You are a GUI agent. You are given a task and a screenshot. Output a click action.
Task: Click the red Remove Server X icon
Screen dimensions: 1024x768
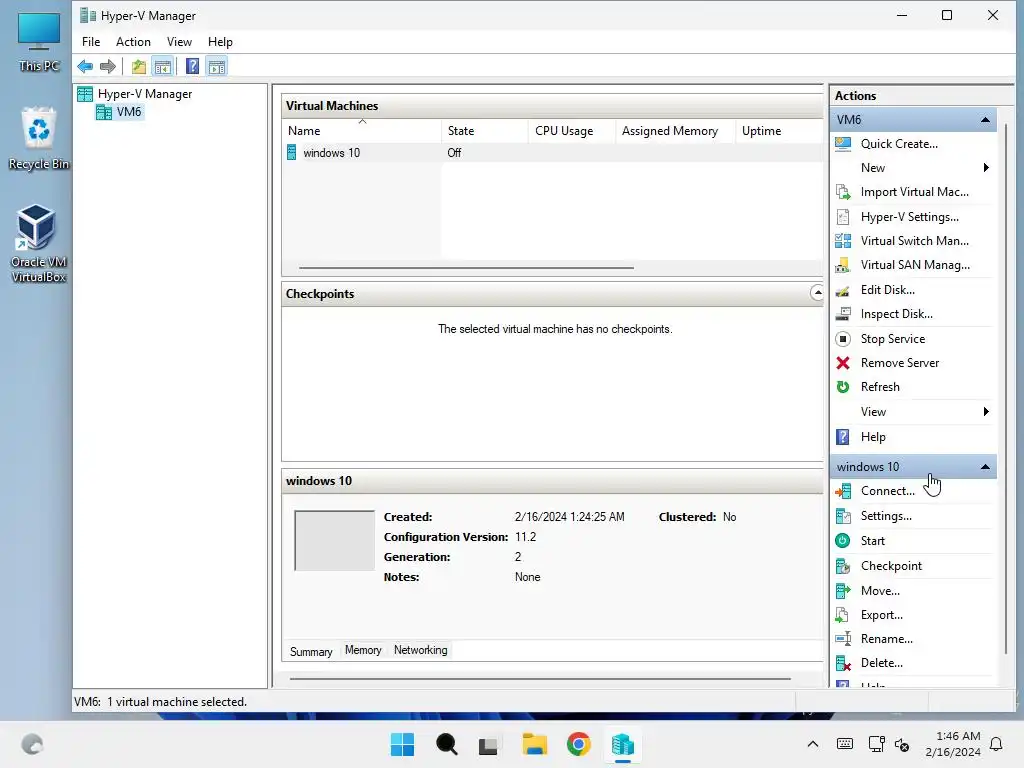point(843,363)
